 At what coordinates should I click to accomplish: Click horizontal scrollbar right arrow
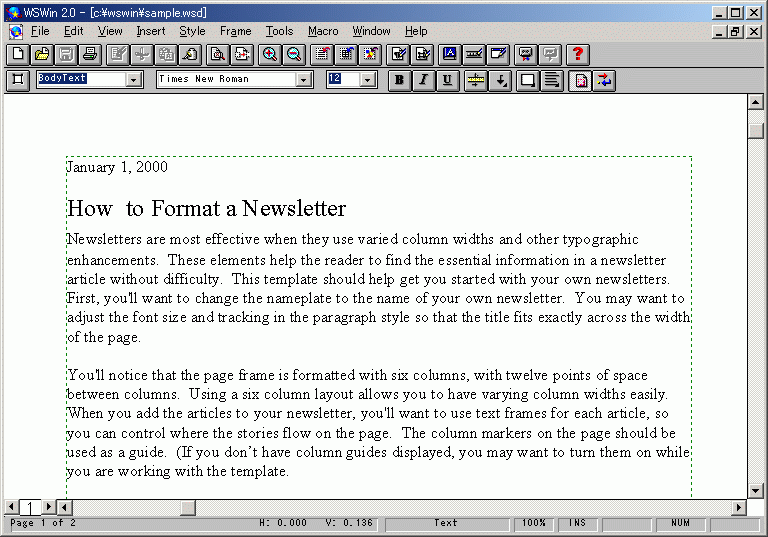point(739,507)
